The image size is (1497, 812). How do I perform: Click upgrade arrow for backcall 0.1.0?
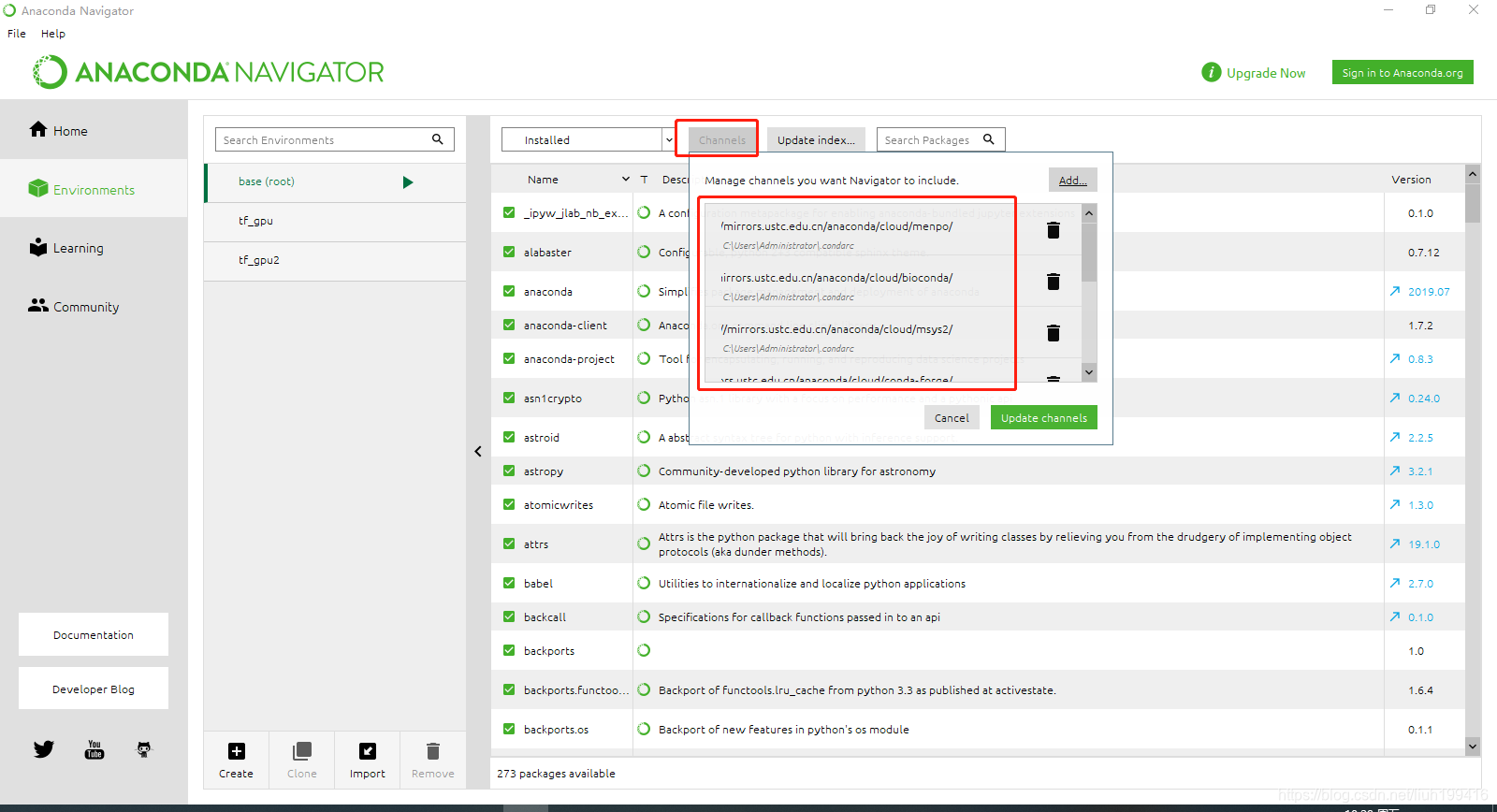pos(1395,617)
